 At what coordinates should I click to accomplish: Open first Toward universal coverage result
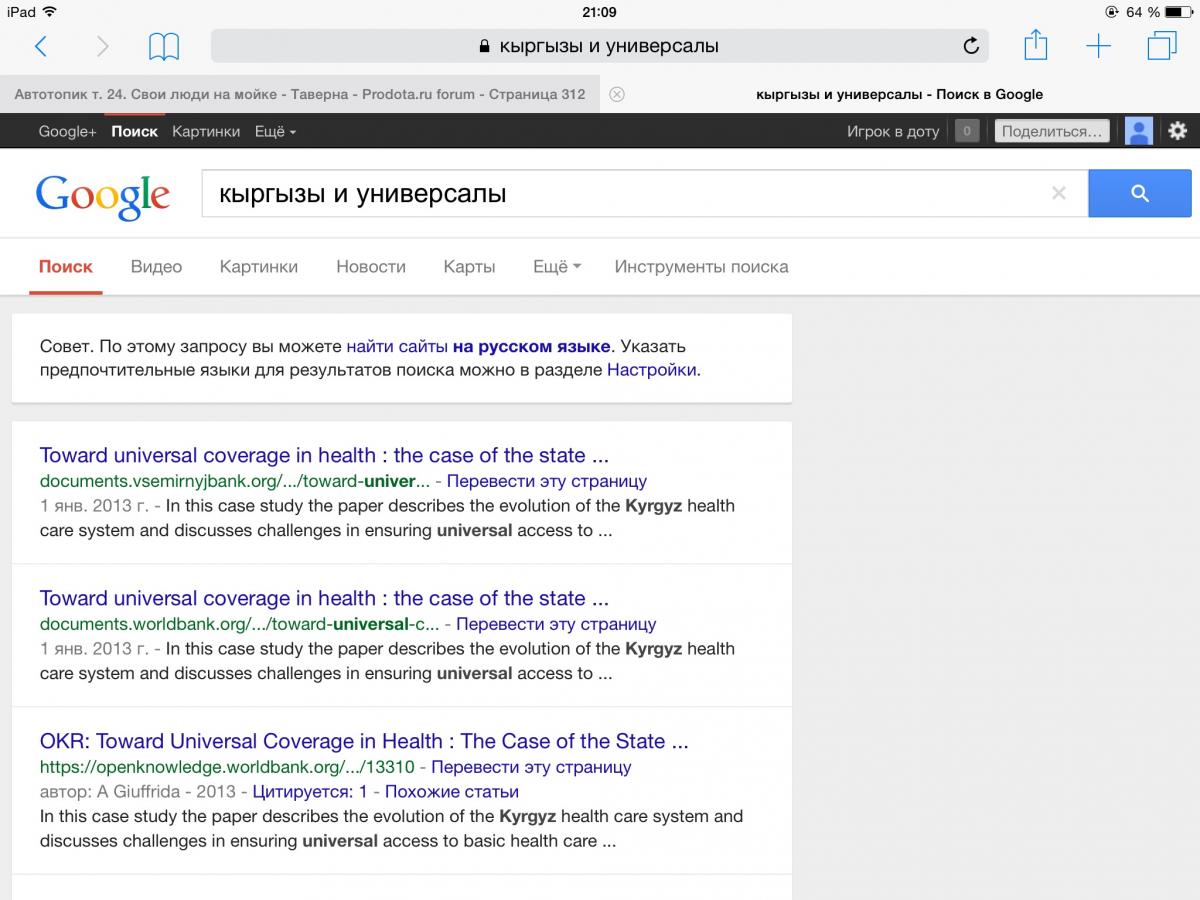[x=324, y=455]
